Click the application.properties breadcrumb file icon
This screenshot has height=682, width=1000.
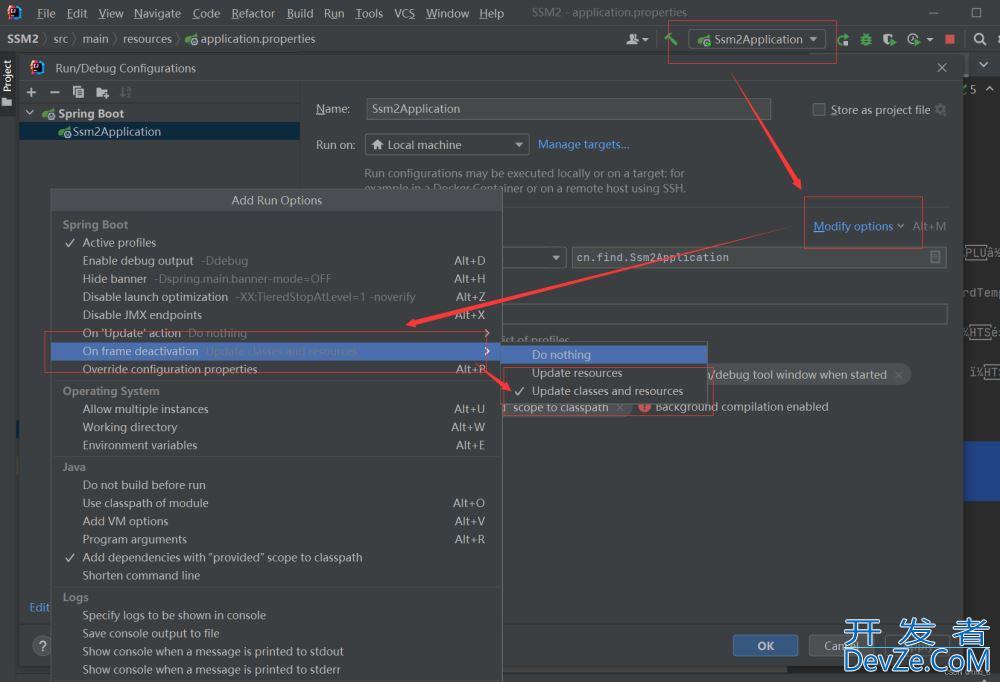(x=191, y=40)
